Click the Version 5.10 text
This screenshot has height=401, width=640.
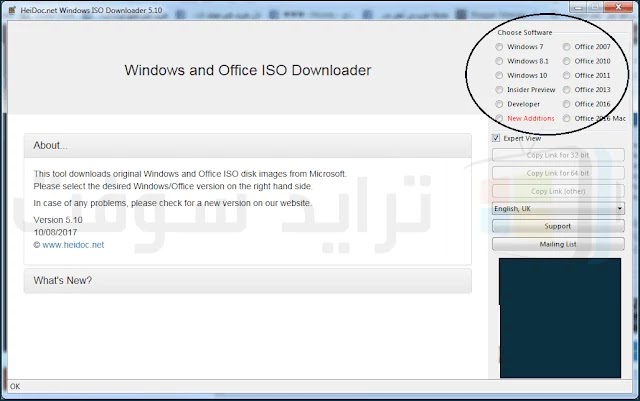coord(58,220)
